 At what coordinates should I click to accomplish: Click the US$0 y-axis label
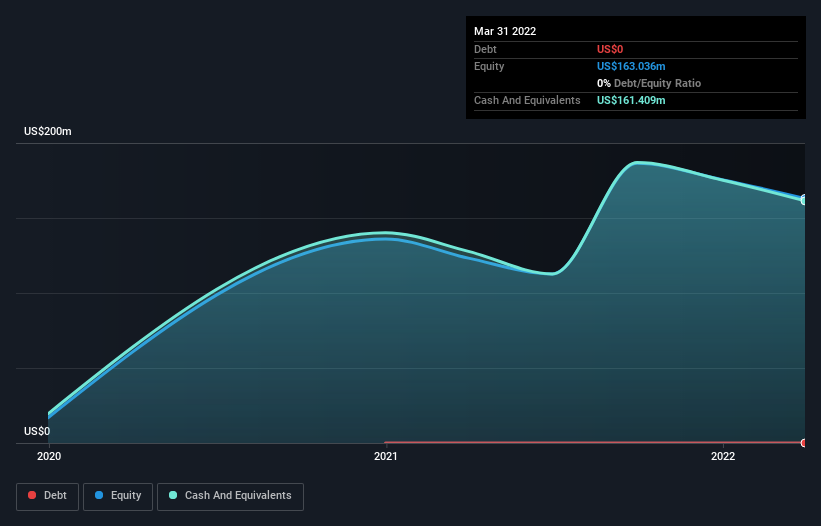pos(37,431)
